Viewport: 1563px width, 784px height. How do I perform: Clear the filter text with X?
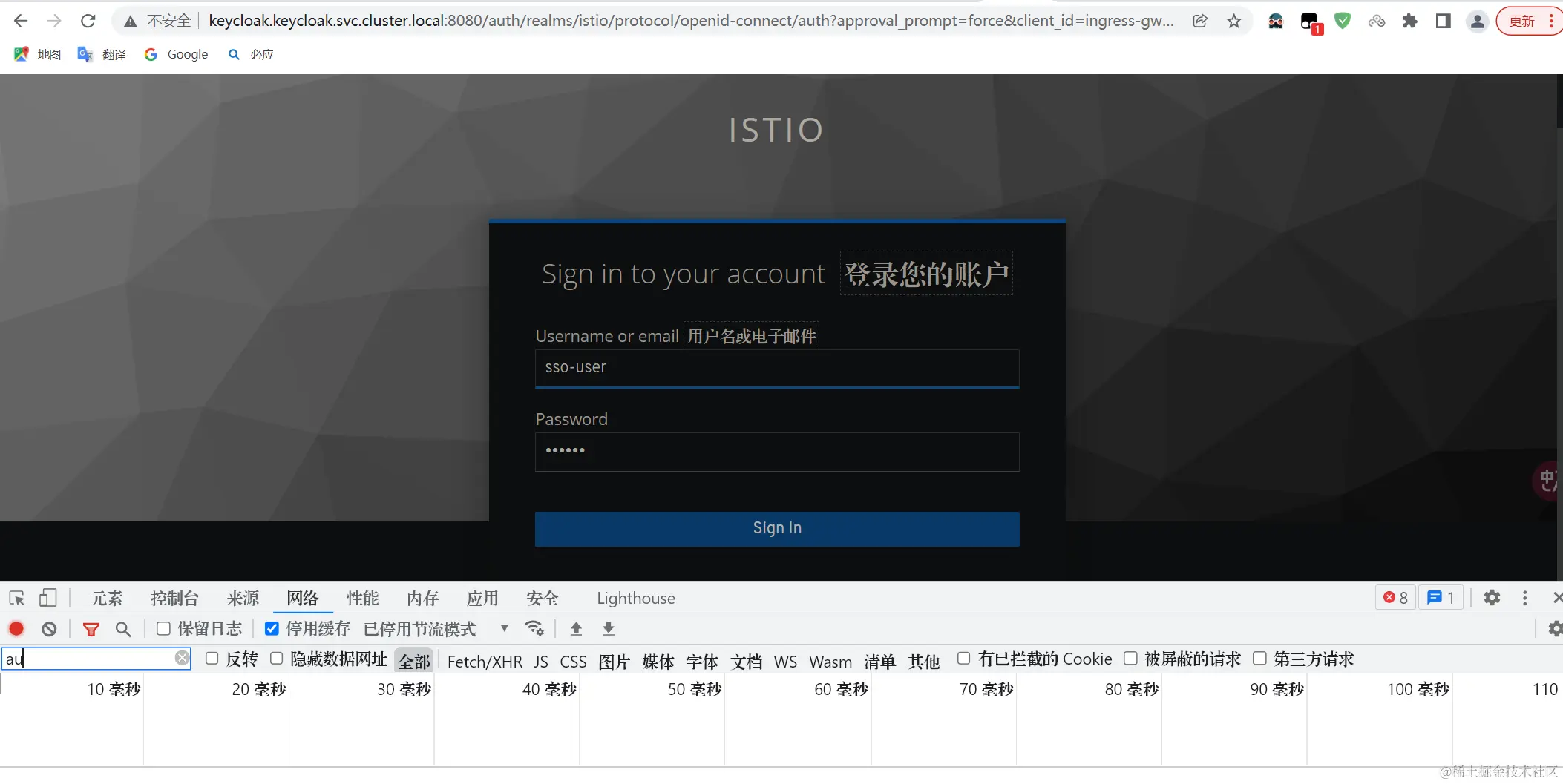tap(182, 658)
